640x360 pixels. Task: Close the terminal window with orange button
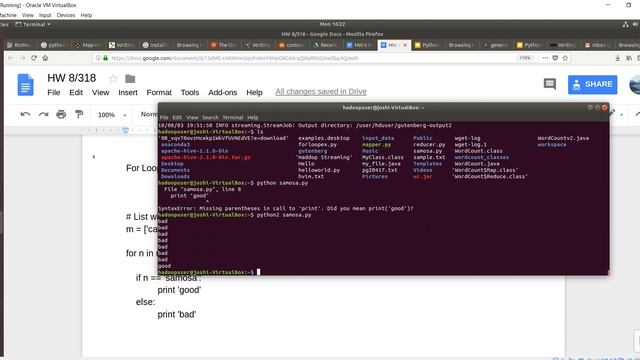point(604,107)
